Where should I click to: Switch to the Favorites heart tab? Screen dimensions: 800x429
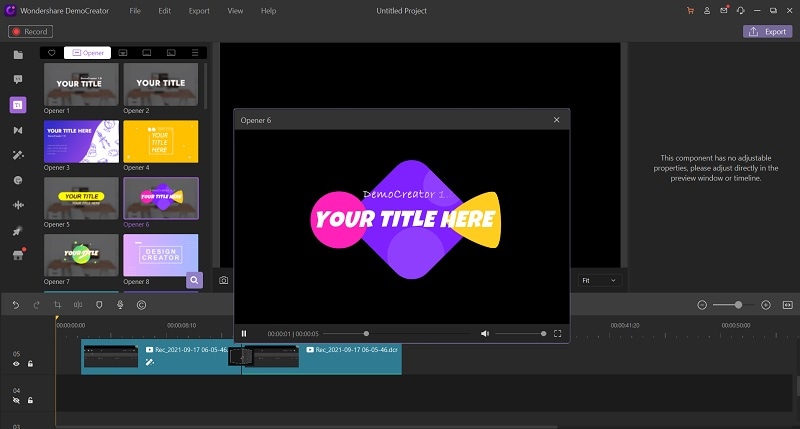coord(52,53)
